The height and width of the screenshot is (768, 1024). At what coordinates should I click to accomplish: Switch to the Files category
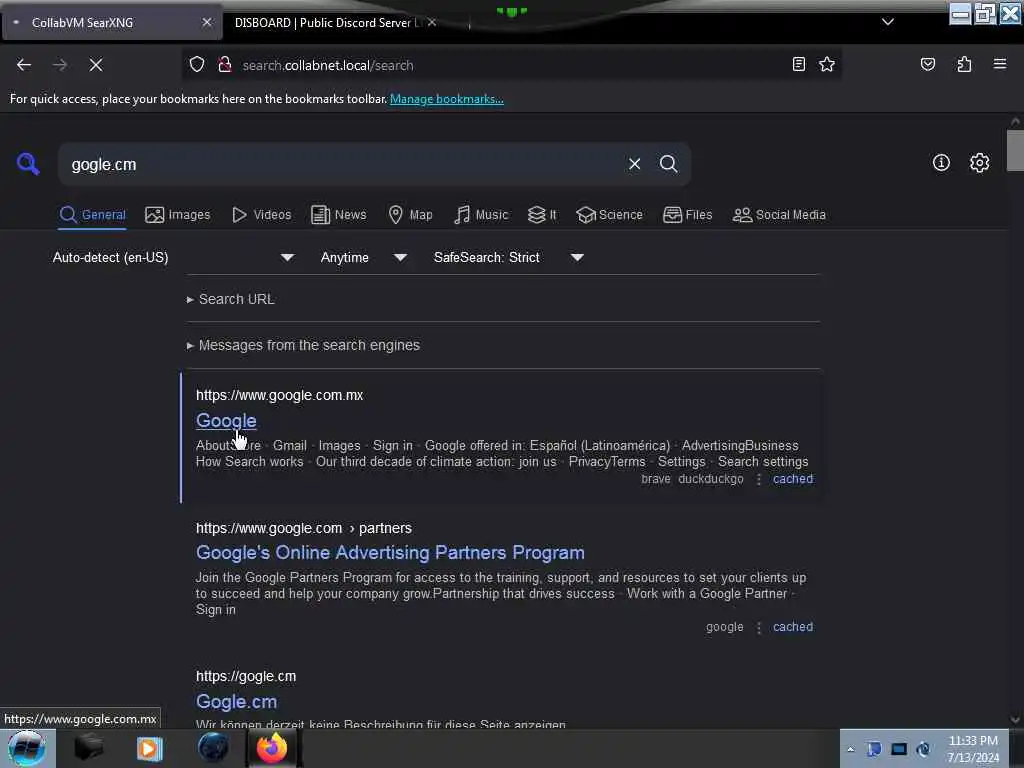pyautogui.click(x=687, y=215)
